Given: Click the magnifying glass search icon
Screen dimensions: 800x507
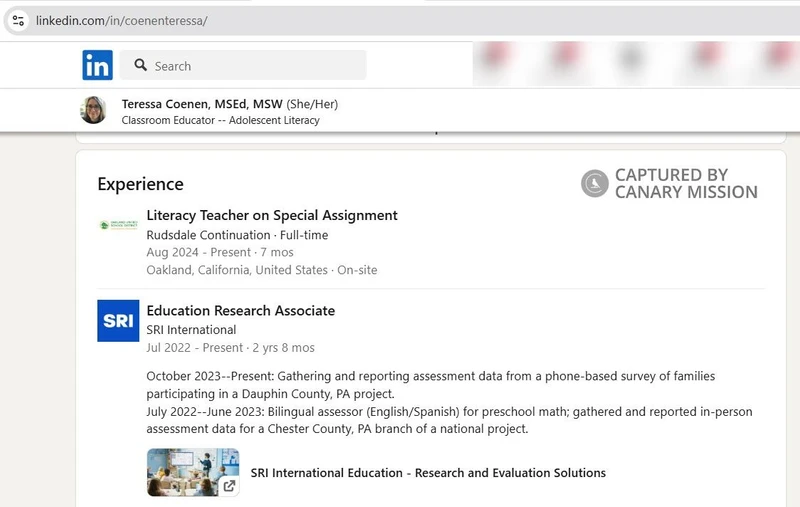Looking at the screenshot, I should [x=139, y=66].
